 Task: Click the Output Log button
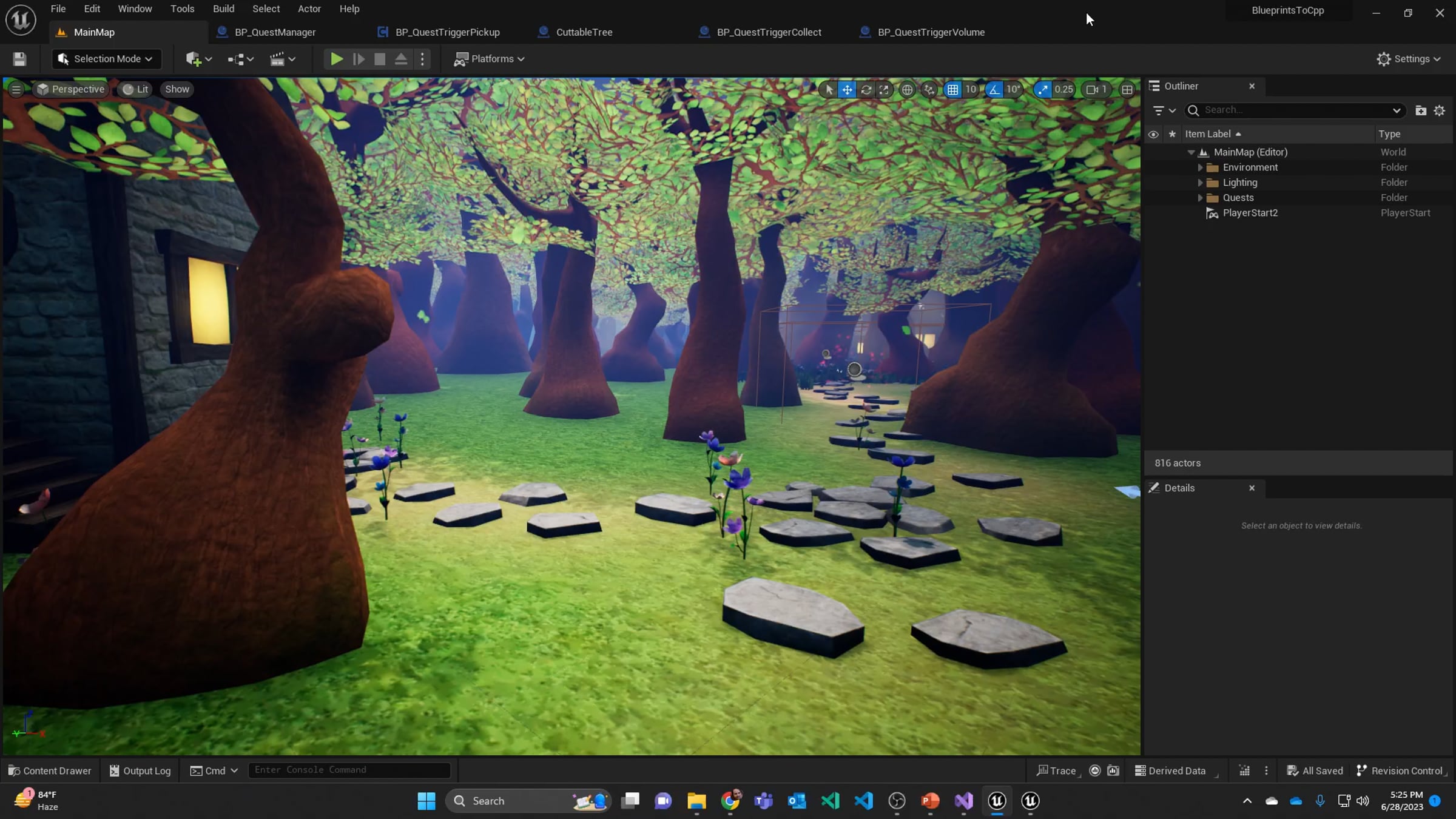click(x=140, y=770)
